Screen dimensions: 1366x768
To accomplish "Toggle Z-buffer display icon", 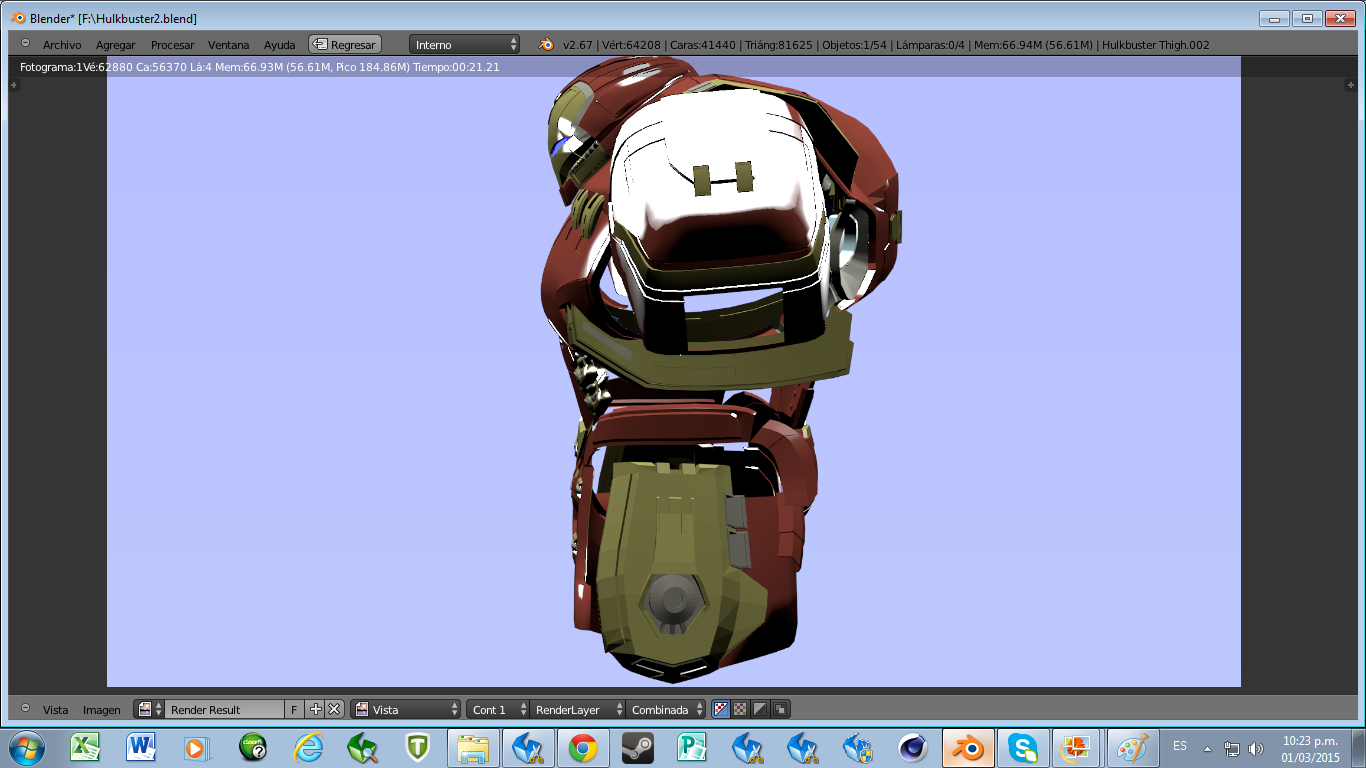I will pos(781,709).
